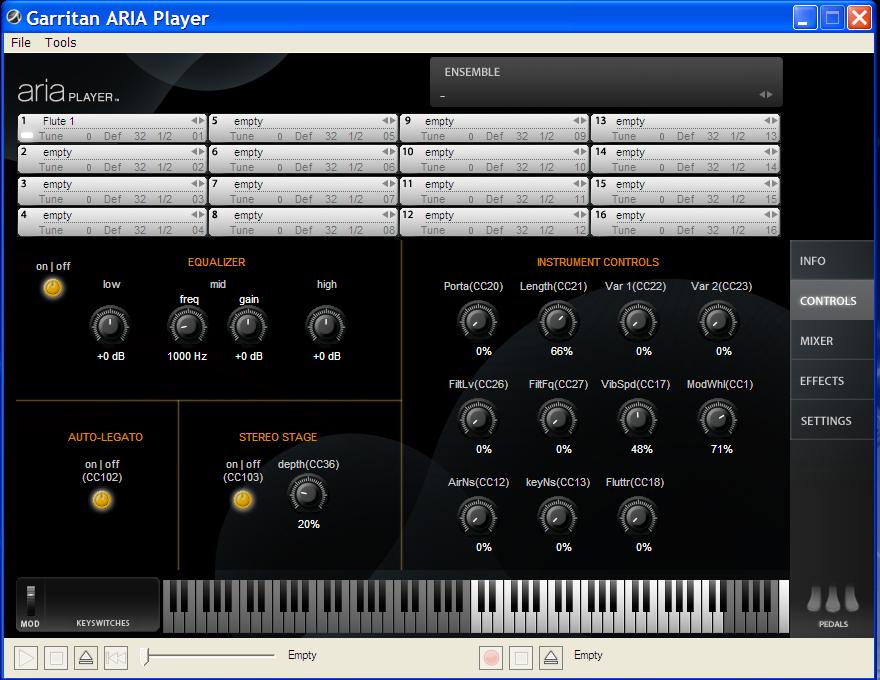Click slot 1 Tune value field
Image resolution: width=880 pixels, height=680 pixels.
[x=89, y=136]
